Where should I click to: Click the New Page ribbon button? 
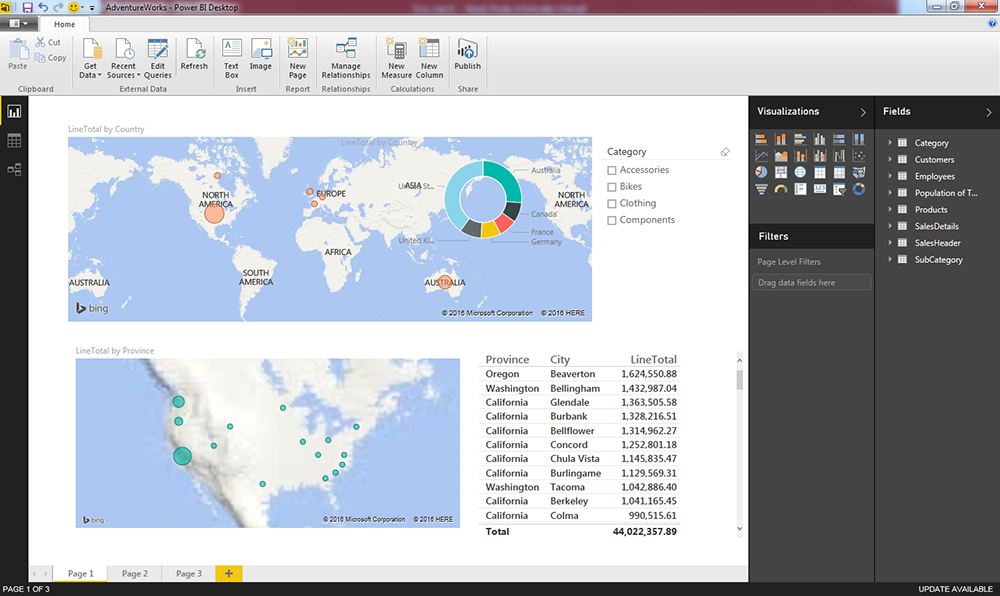click(x=297, y=59)
